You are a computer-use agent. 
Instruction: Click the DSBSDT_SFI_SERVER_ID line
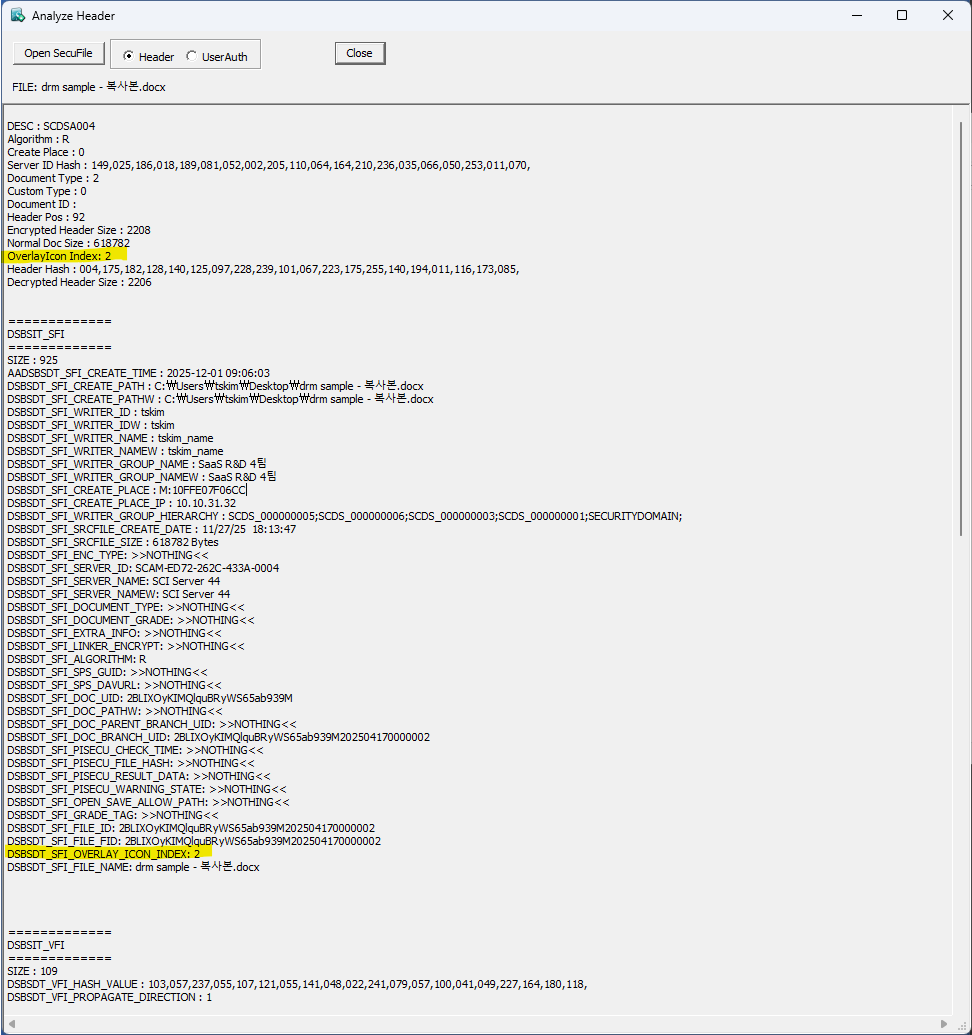click(x=143, y=568)
